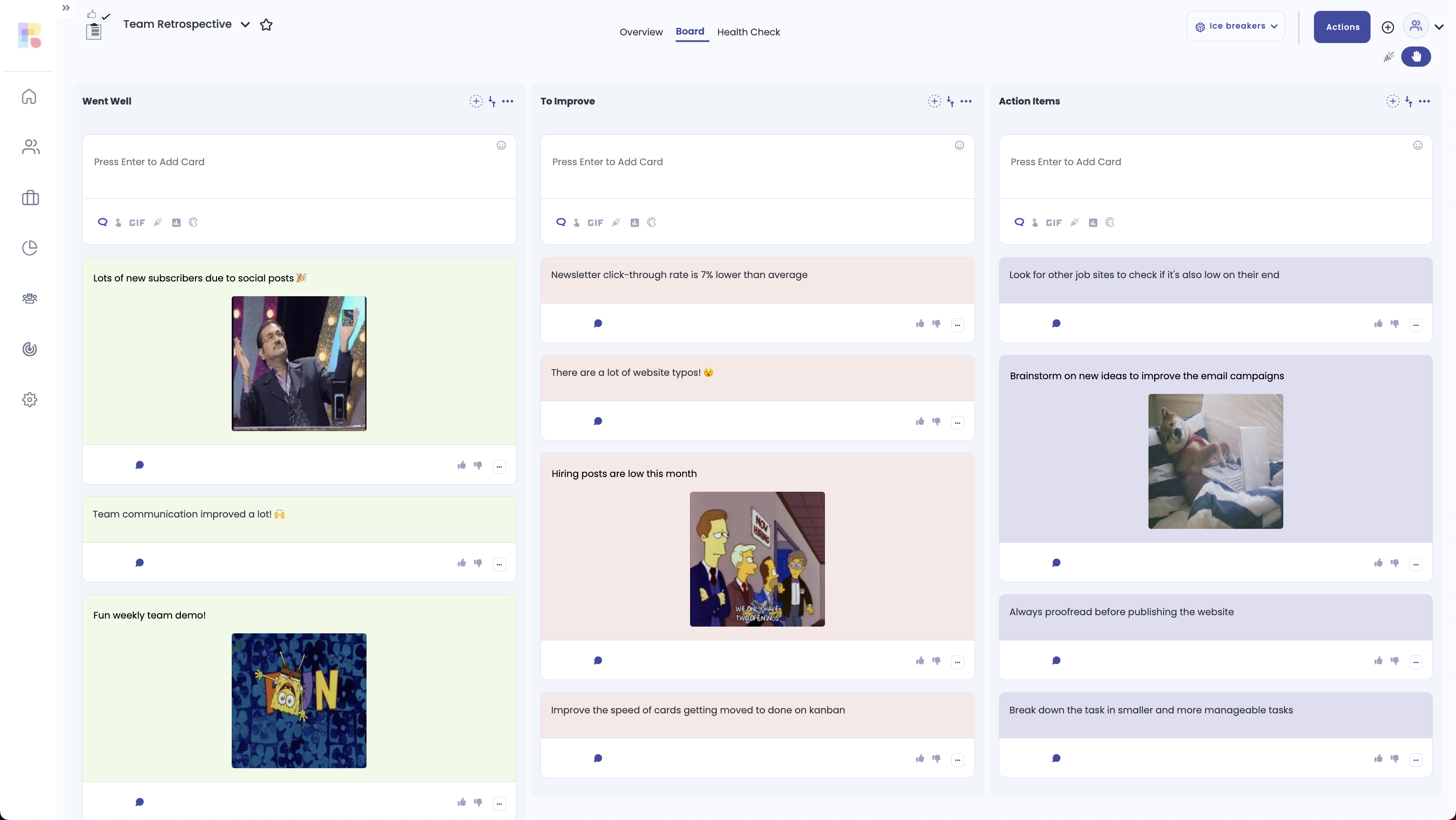
Task: Expand Team Retrospective title dropdown chevron
Action: (x=245, y=25)
